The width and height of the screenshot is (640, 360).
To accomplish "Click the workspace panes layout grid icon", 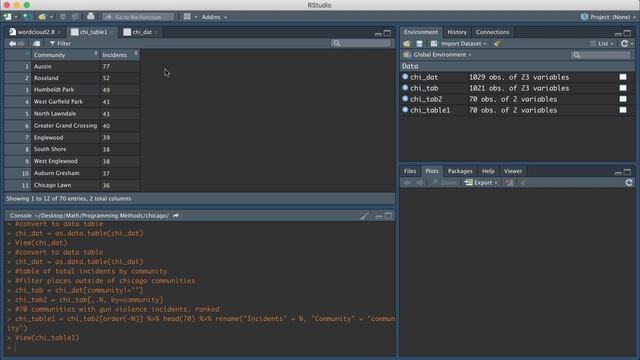I will pyautogui.click(x=187, y=17).
